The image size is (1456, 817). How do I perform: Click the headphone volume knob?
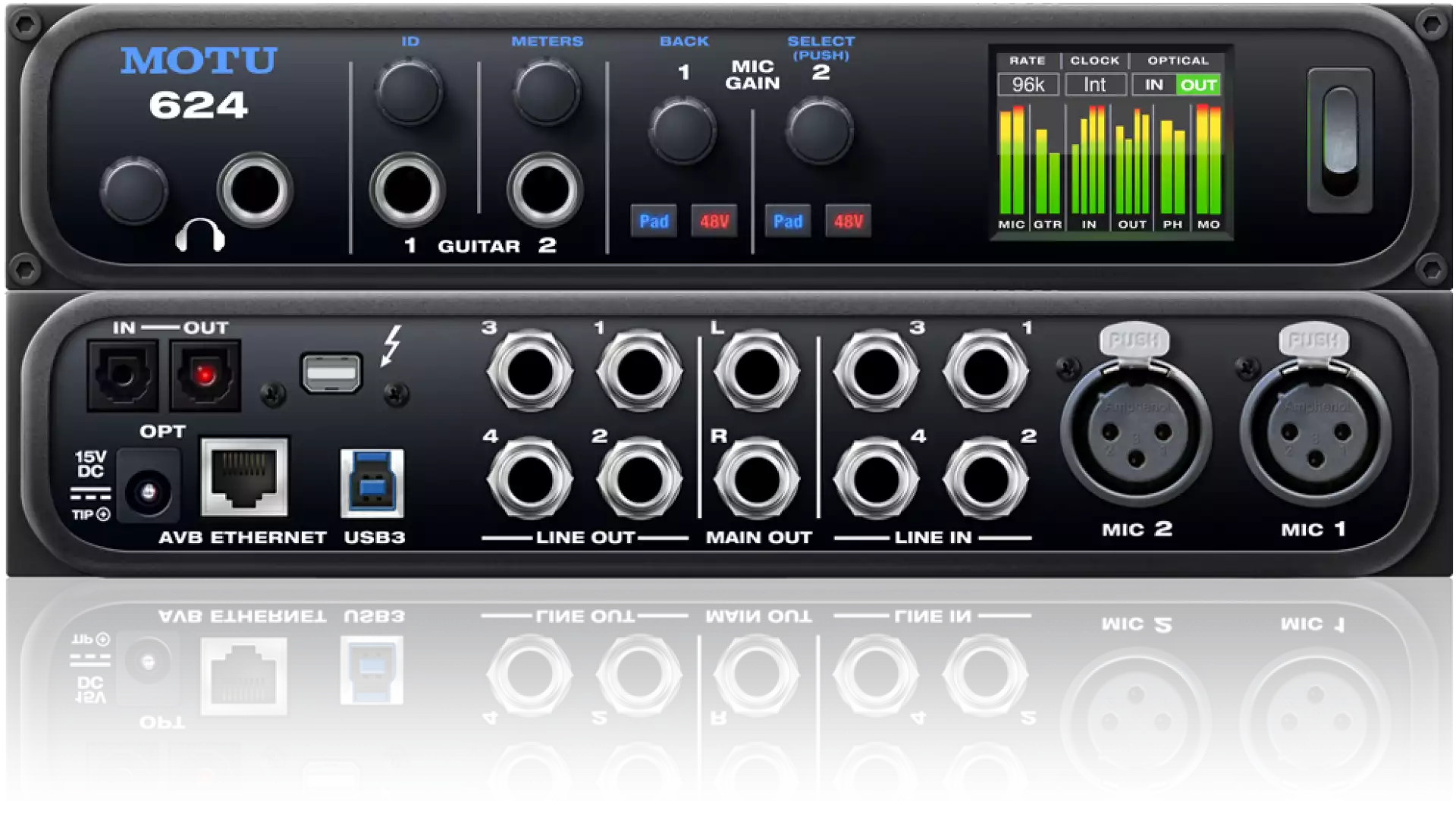[133, 190]
